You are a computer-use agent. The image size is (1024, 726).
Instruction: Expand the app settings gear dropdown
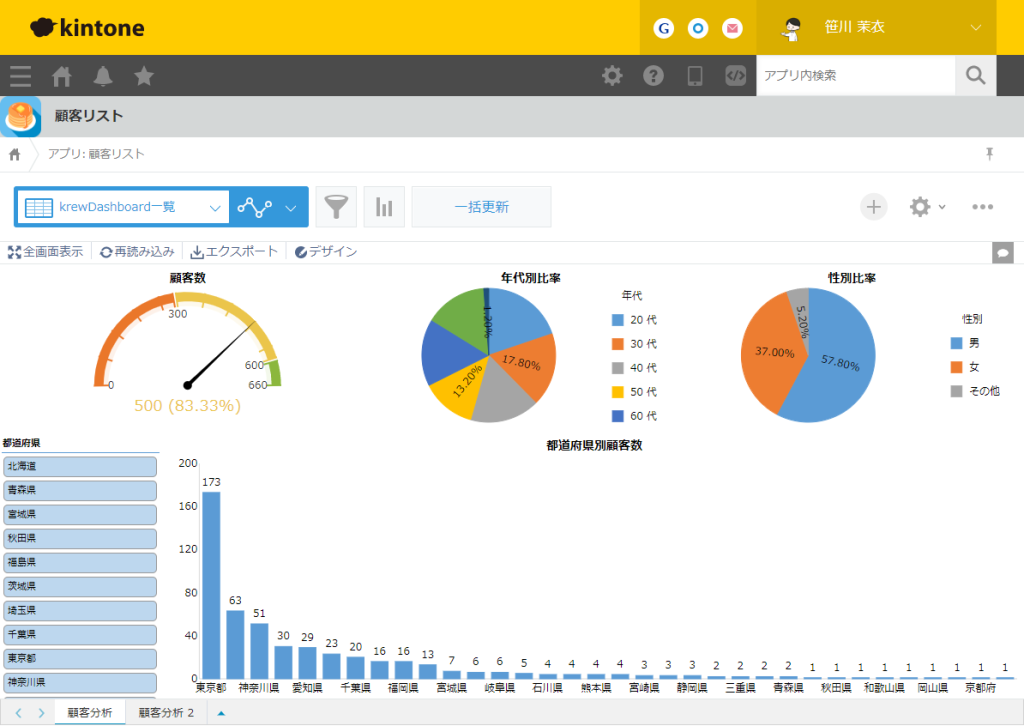(x=927, y=207)
